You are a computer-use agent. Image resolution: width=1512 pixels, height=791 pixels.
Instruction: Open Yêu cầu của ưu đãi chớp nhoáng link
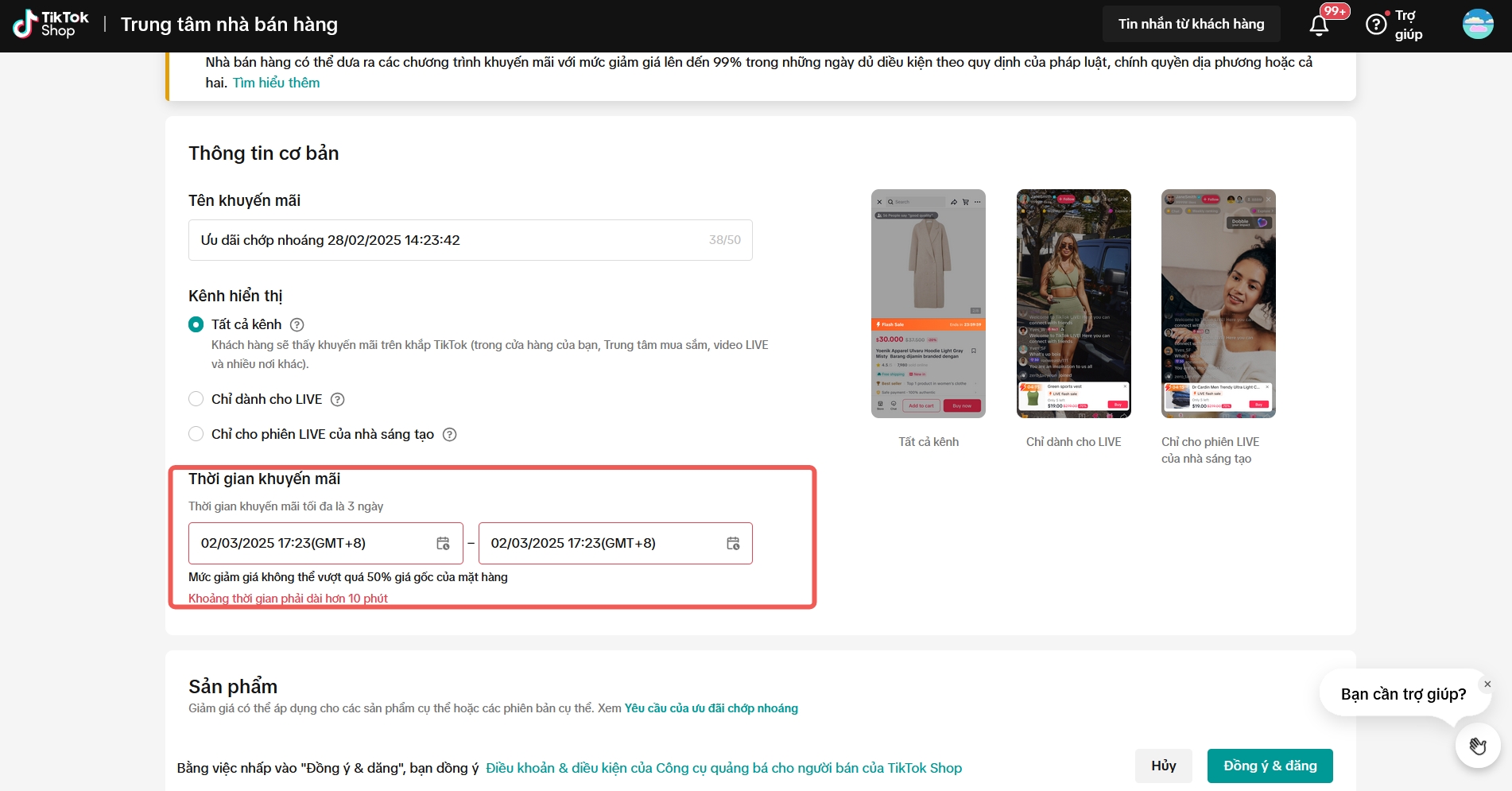tap(711, 708)
